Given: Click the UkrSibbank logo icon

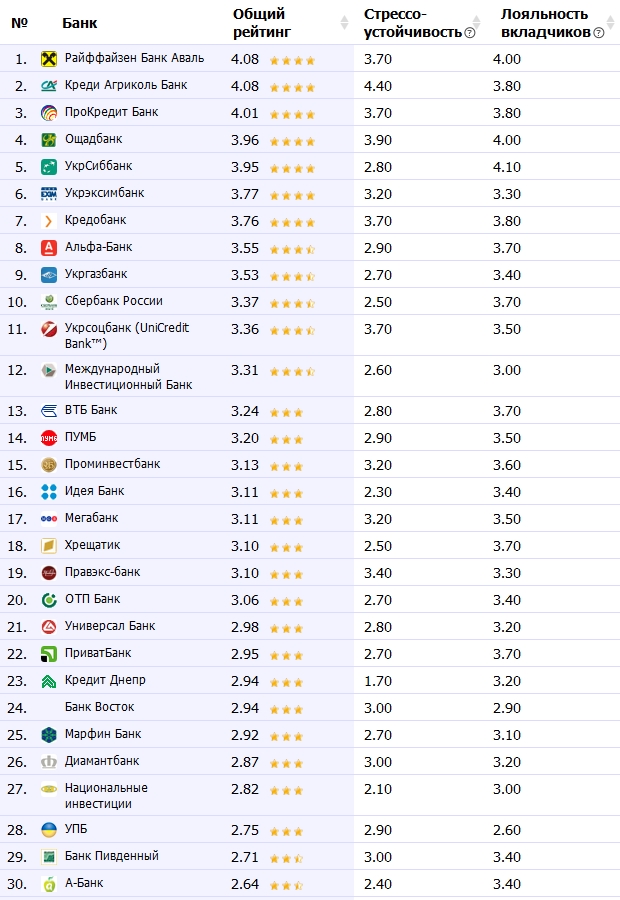Looking at the screenshot, I should coord(49,166).
